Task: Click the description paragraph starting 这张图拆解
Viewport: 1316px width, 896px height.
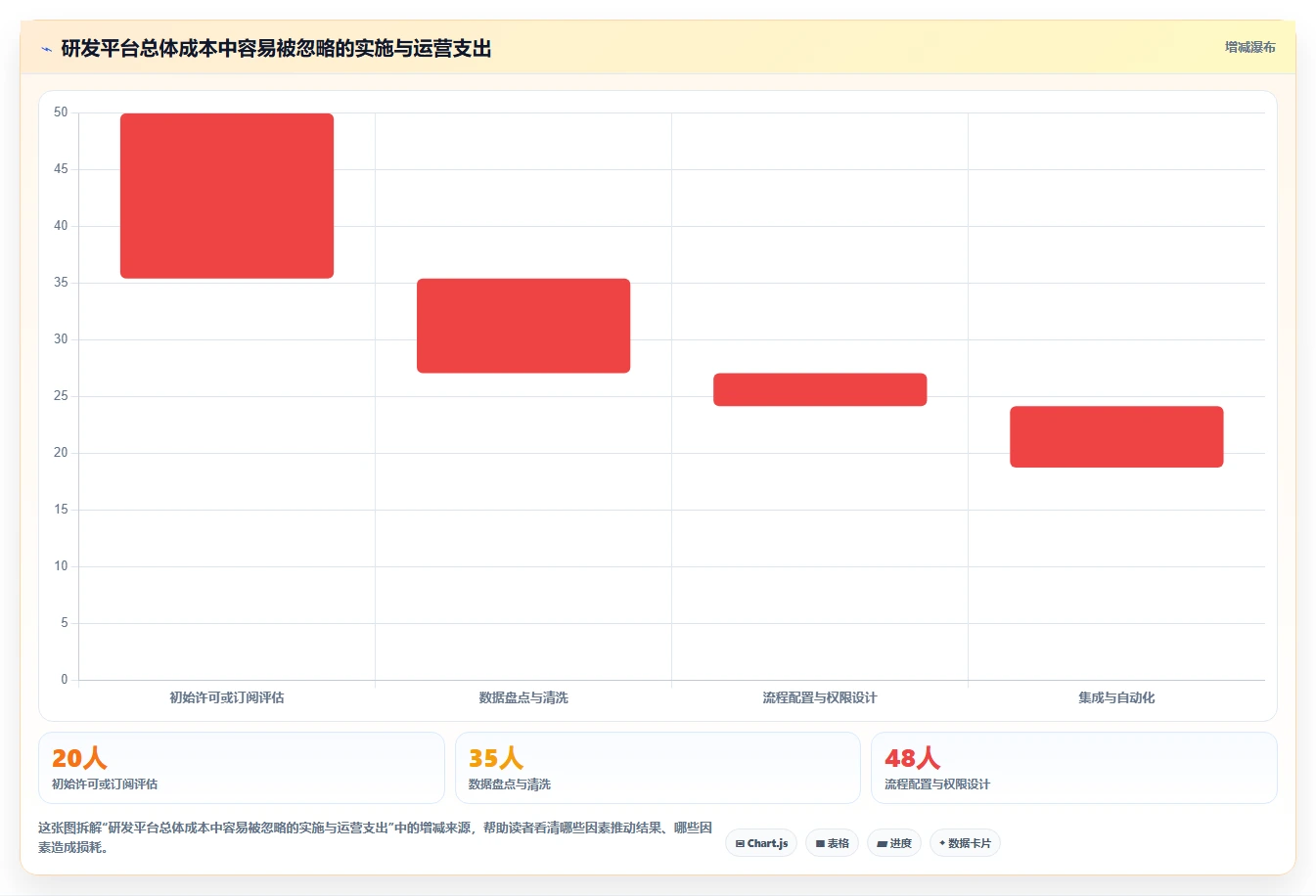Action: [x=376, y=837]
